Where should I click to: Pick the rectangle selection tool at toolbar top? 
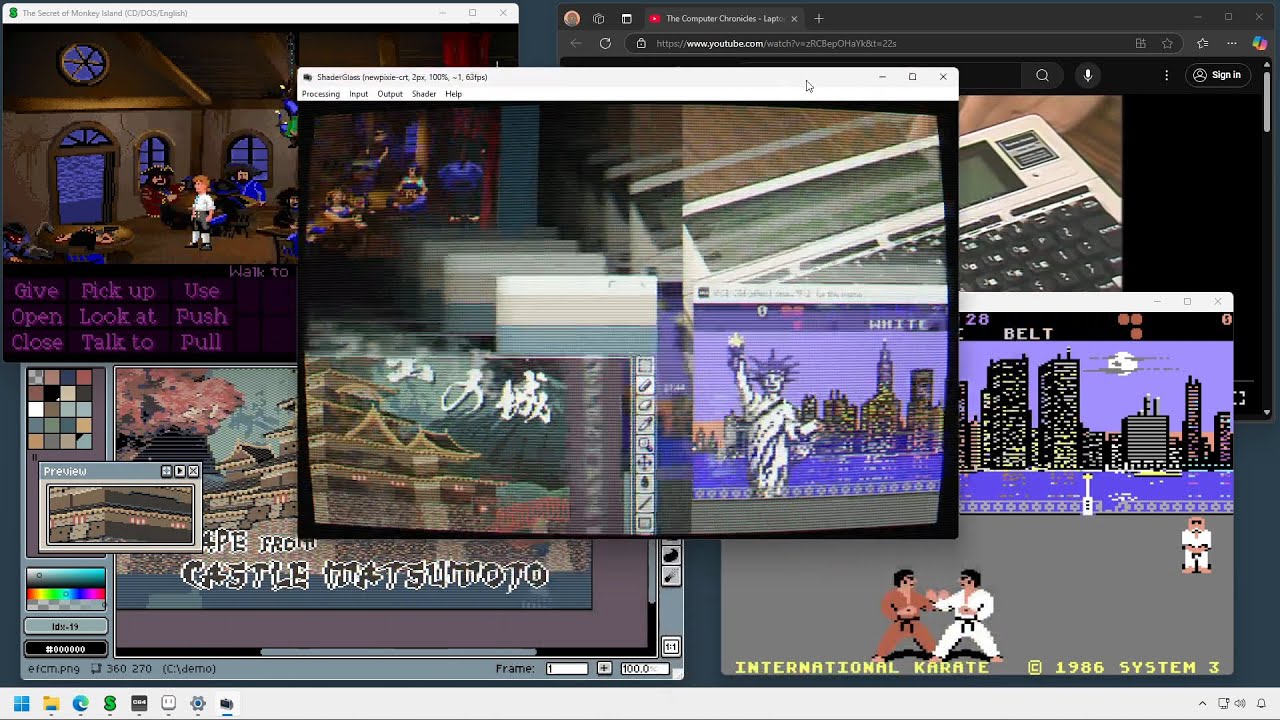pos(644,363)
